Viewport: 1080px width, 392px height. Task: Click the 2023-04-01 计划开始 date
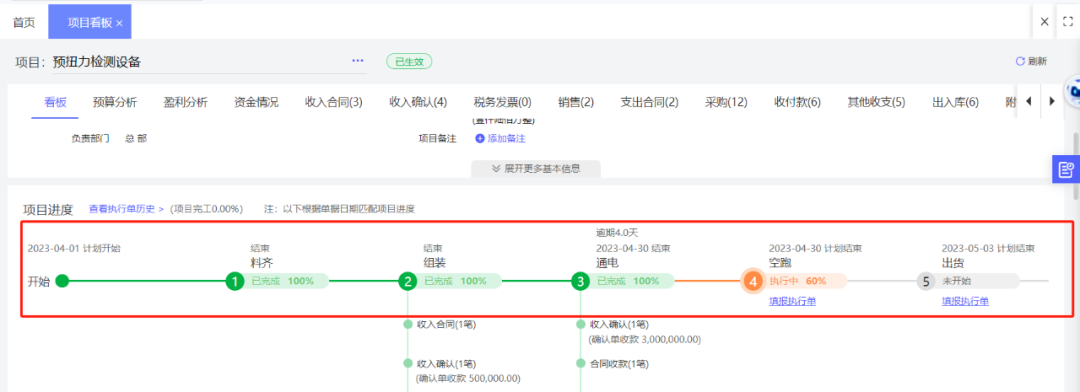(74, 248)
